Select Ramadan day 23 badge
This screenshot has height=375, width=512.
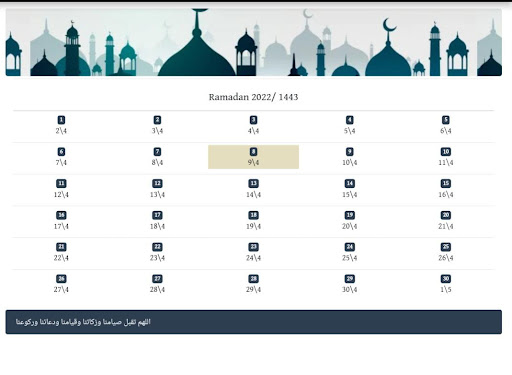(253, 247)
